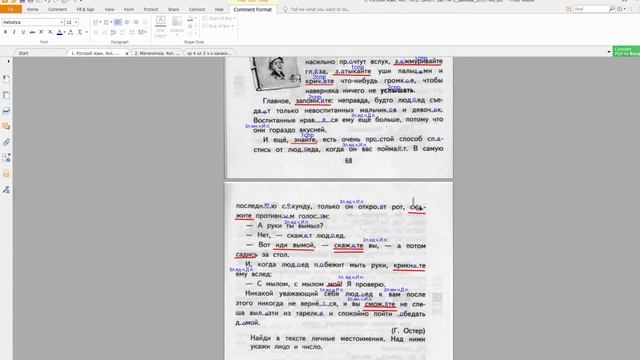Toggle Underline formatting

click(23, 32)
